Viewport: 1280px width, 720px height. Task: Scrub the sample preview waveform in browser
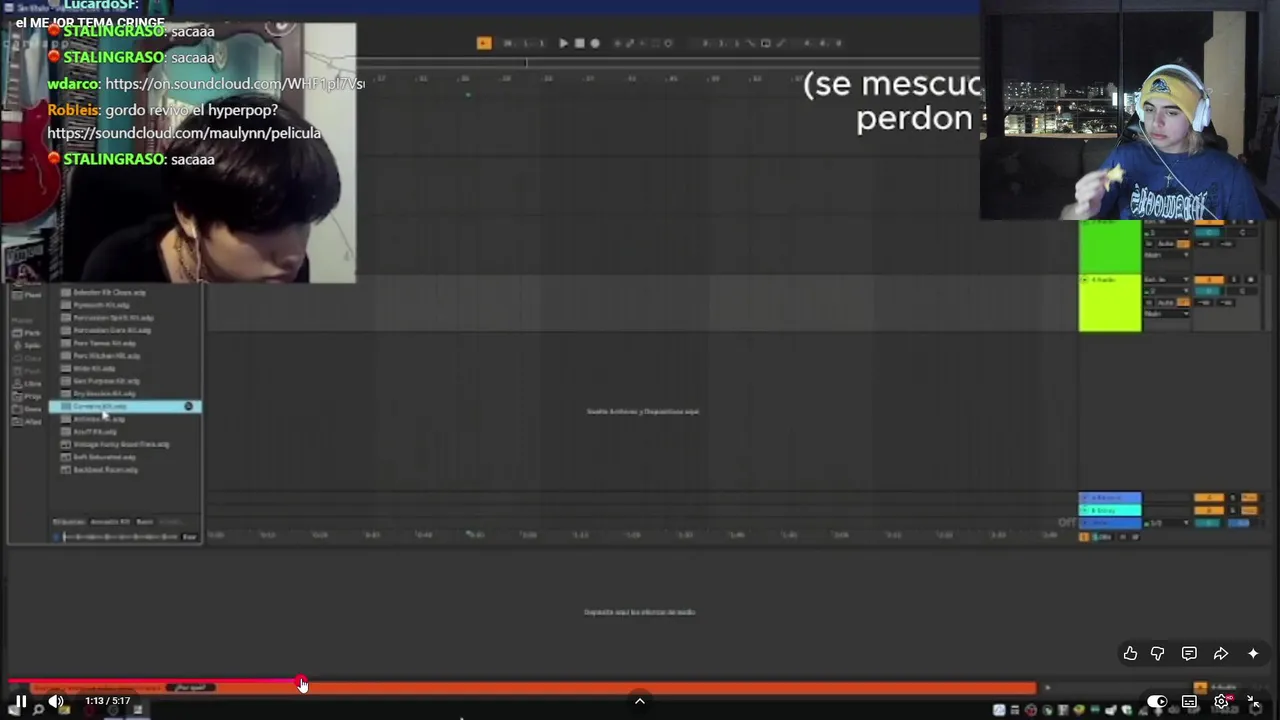(x=120, y=537)
